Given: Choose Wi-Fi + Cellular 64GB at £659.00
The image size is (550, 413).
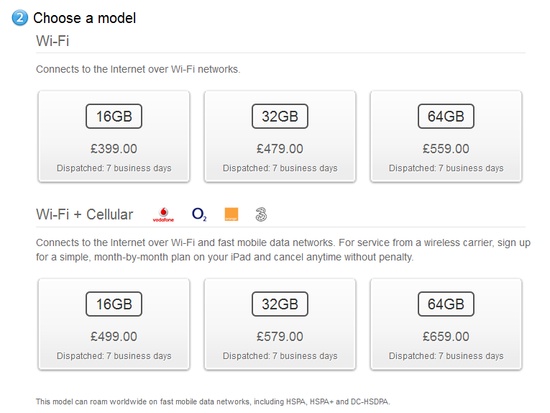Looking at the screenshot, I should click(x=446, y=324).
